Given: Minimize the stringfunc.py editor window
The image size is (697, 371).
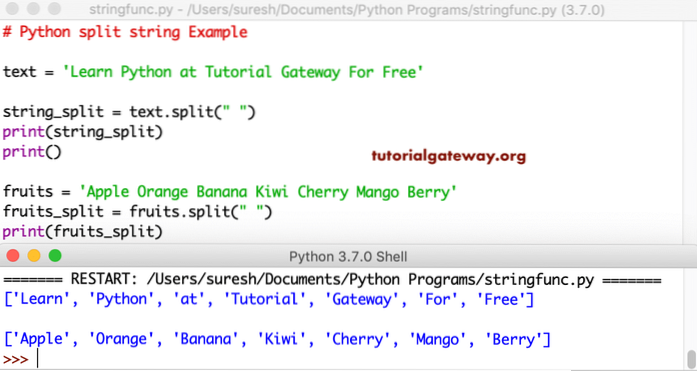Looking at the screenshot, I should tap(33, 8).
